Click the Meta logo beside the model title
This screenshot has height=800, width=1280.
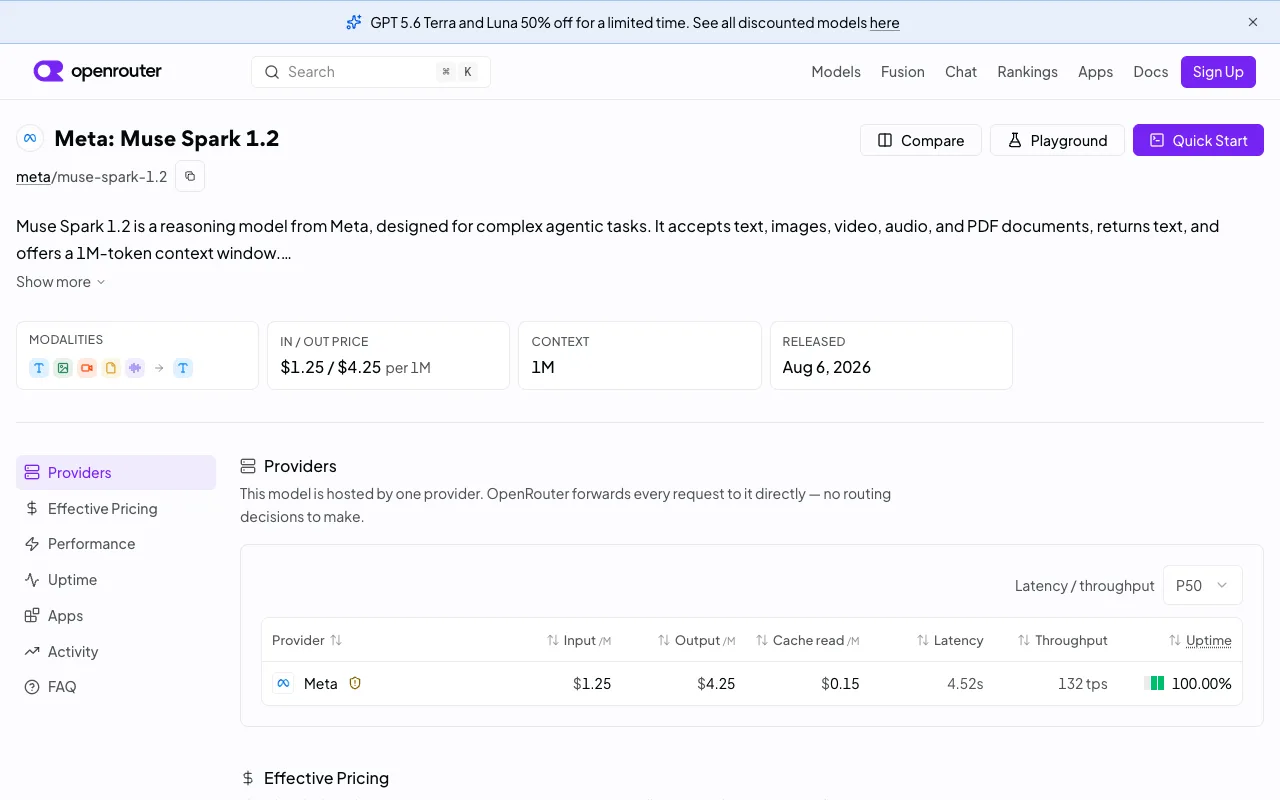pos(30,138)
